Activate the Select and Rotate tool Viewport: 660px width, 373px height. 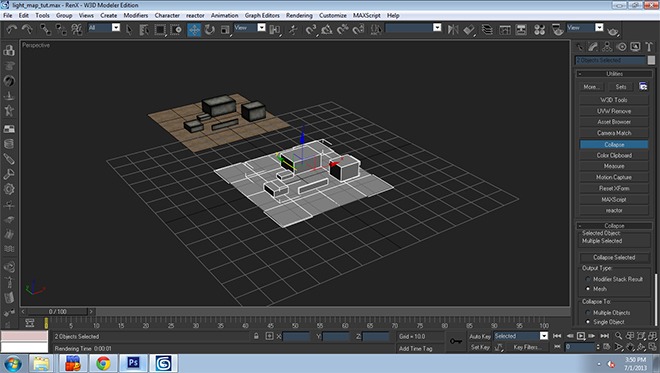point(210,30)
